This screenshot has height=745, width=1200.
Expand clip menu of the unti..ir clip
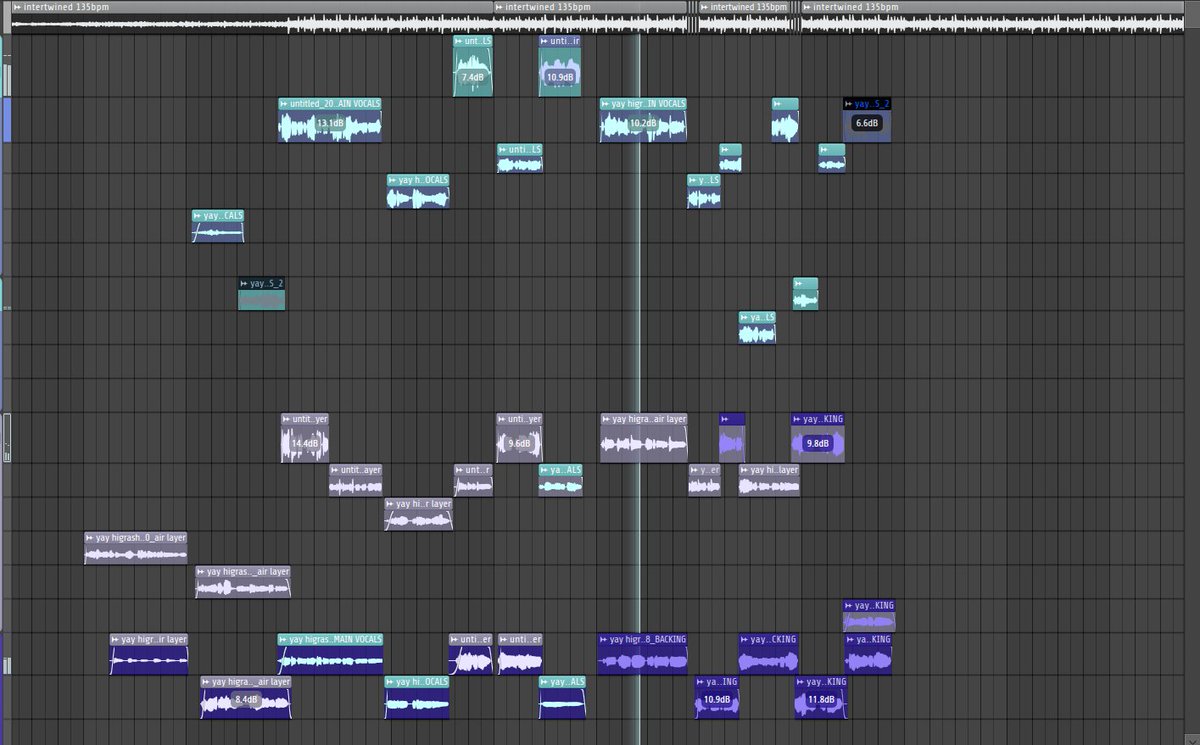coord(545,42)
